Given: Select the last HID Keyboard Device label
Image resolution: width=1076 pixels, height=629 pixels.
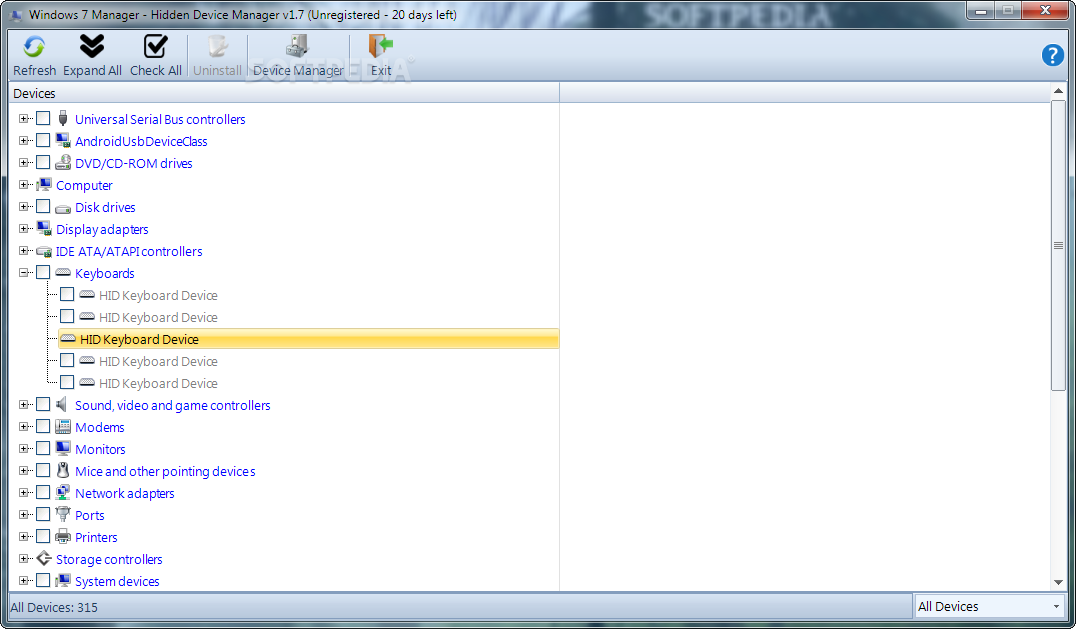Looking at the screenshot, I should (158, 383).
